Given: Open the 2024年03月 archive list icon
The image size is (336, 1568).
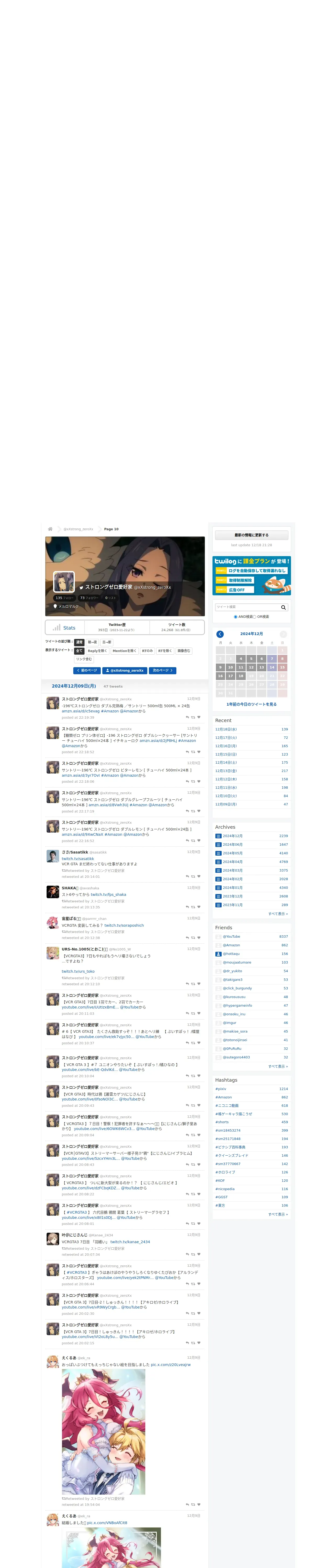Looking at the screenshot, I should 218,871.
